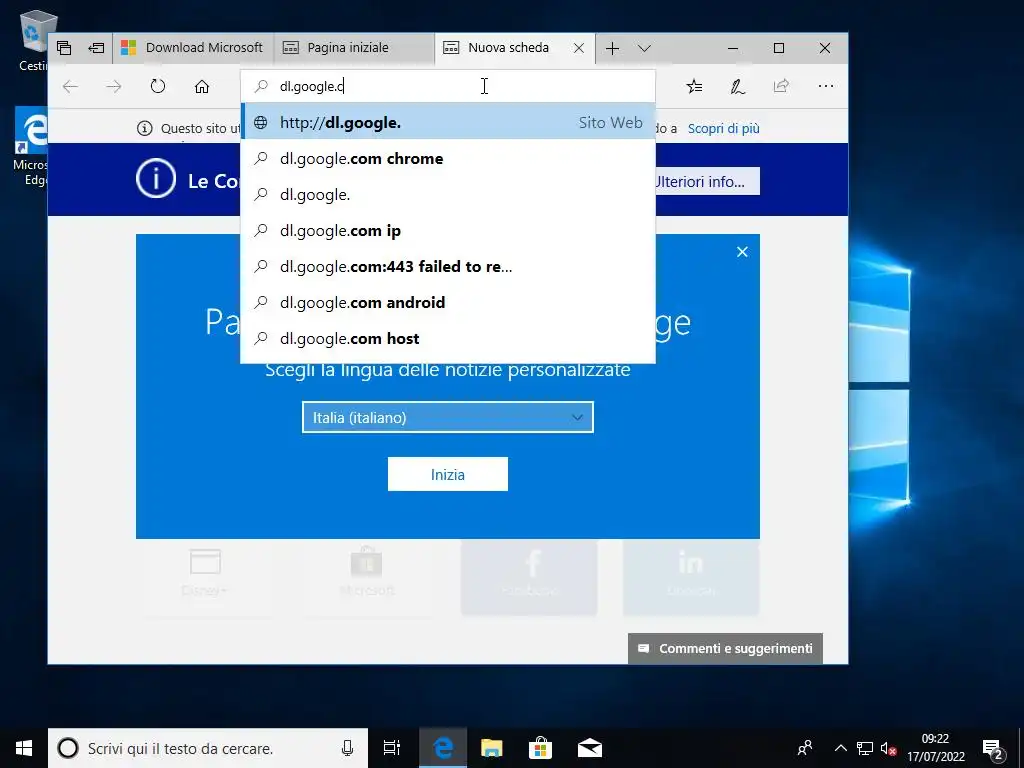Click the address bar with dl.google.c

coord(448,86)
